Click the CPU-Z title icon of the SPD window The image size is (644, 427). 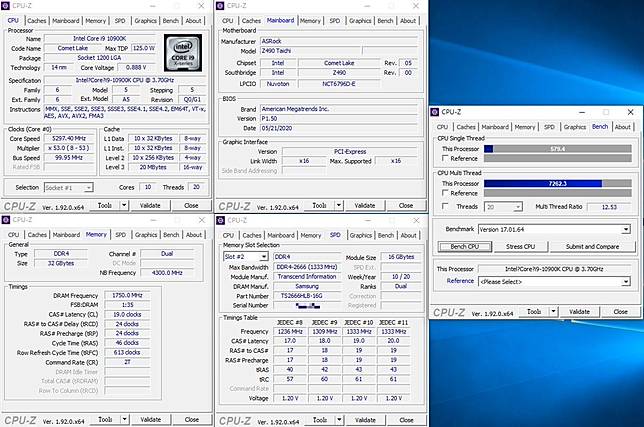(221, 220)
